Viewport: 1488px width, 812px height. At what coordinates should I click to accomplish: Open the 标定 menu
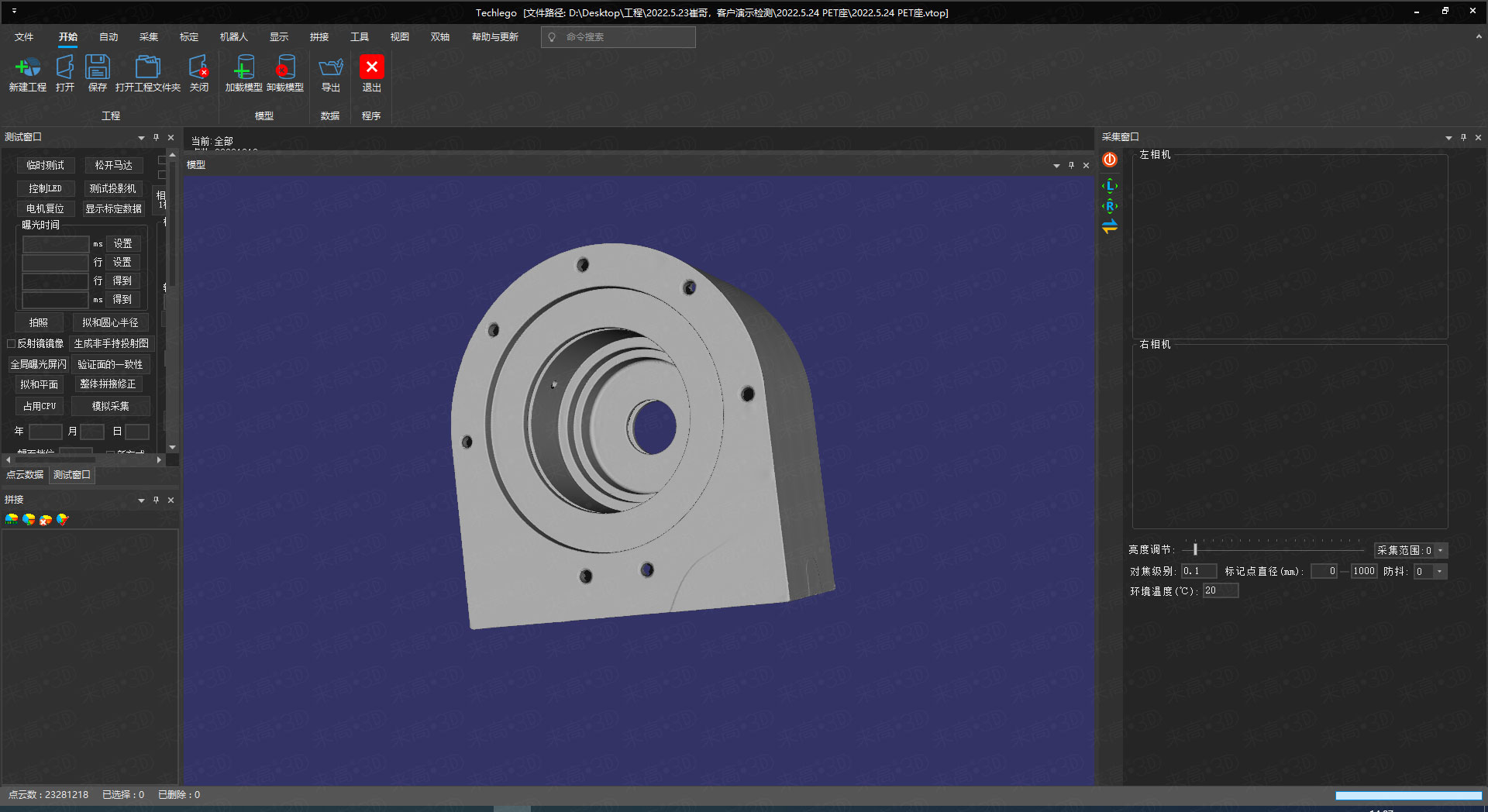pos(188,37)
